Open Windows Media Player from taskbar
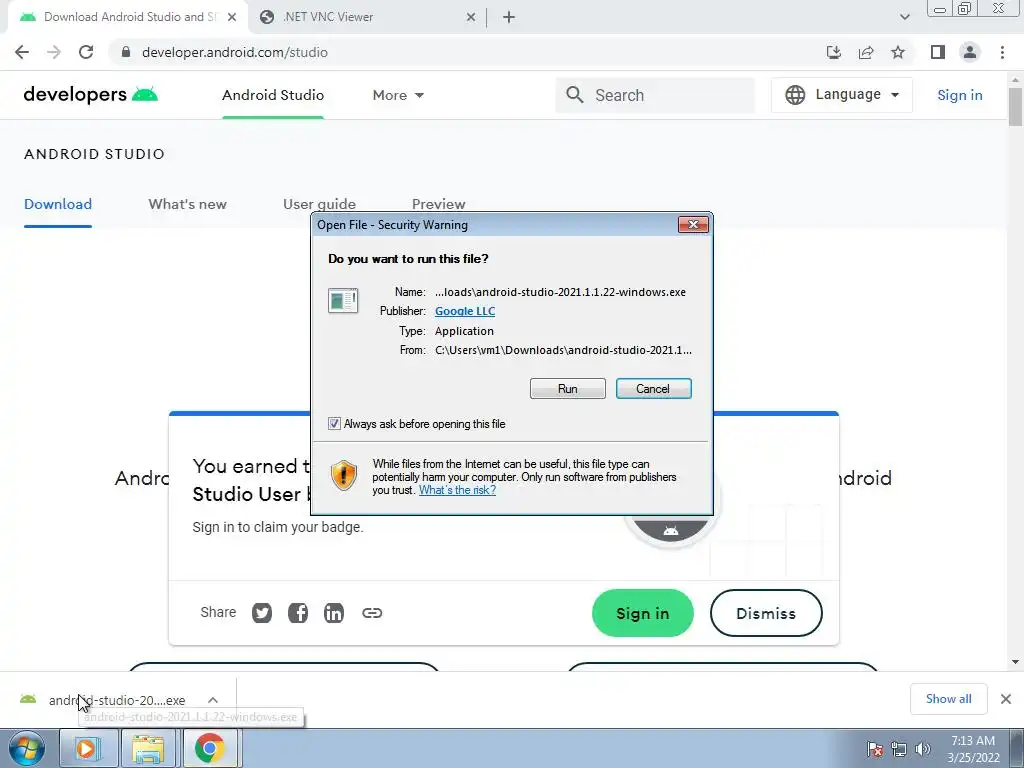Screen dimensions: 1024x768 86,748
